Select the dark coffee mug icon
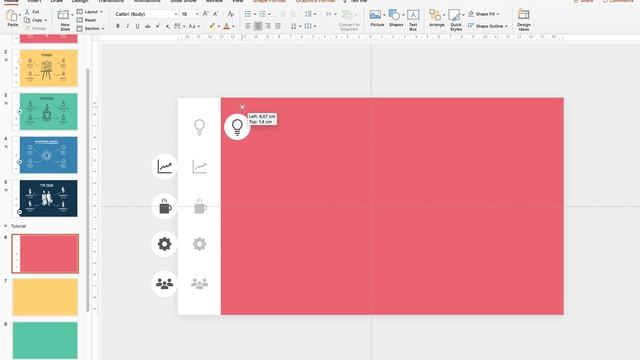 (164, 206)
